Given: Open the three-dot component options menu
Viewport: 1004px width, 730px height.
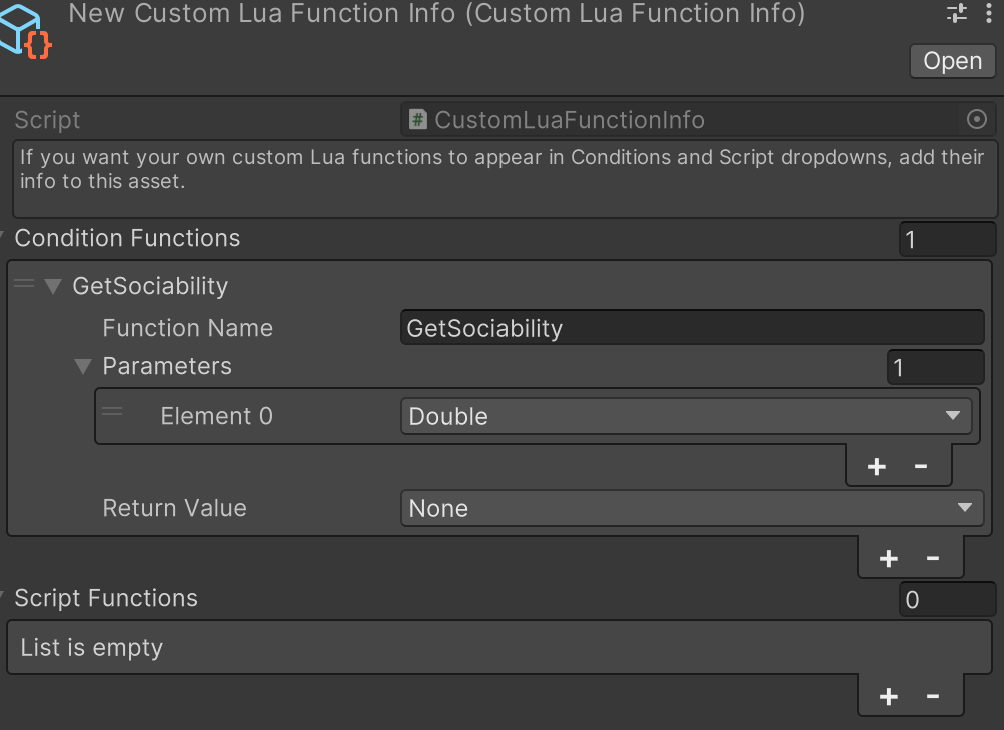Looking at the screenshot, I should [989, 13].
